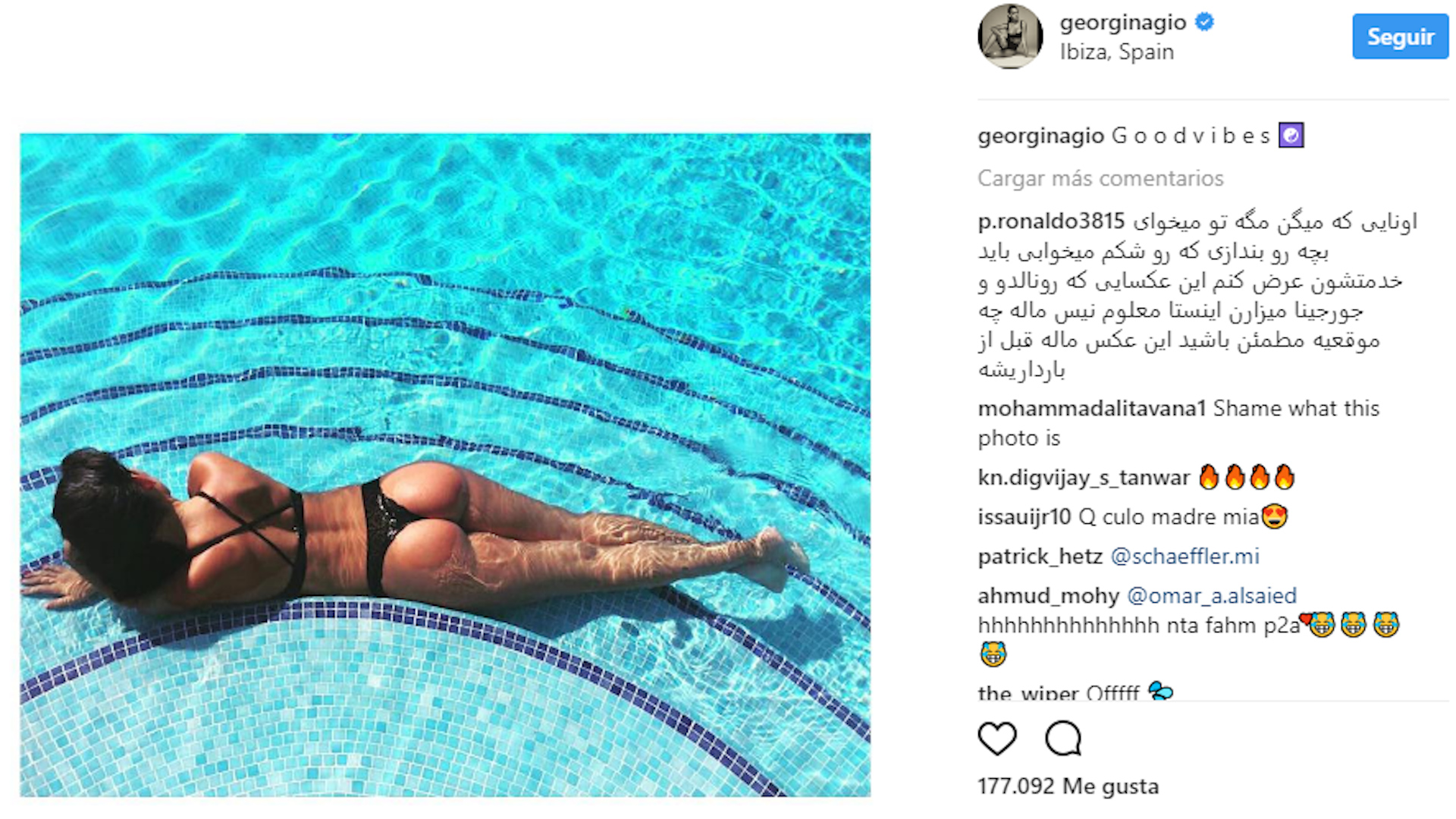Screen dimensions: 1456x819
Task: Open the comment bubble icon
Action: coord(1063,739)
